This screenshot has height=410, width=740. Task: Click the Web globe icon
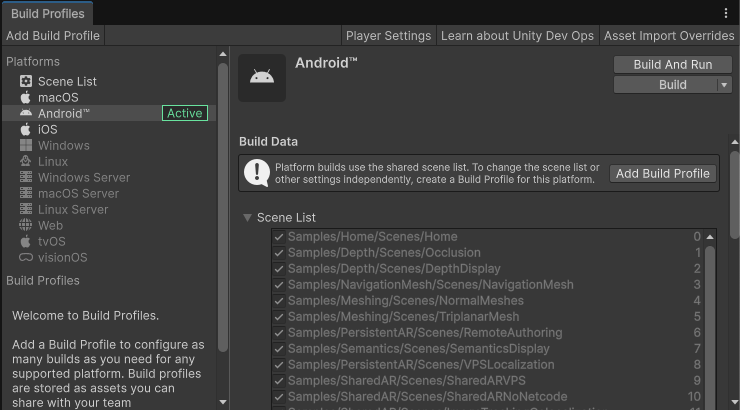coord(26,226)
